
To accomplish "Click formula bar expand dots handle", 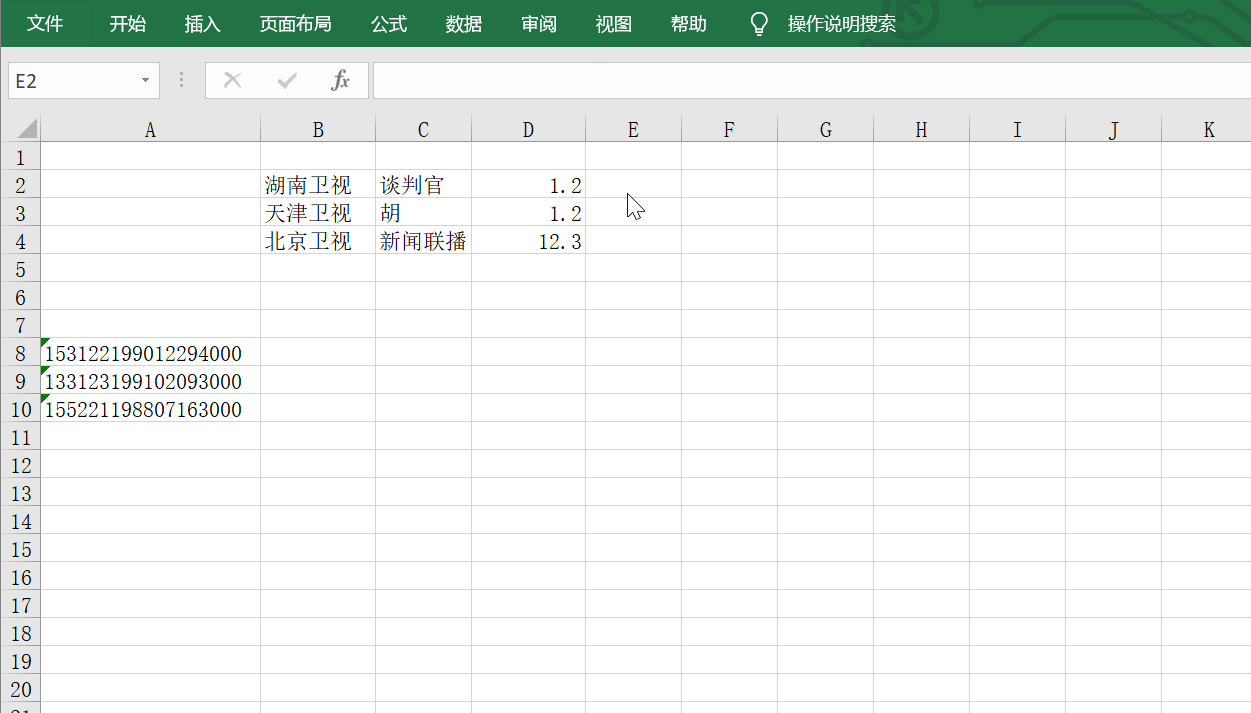I will 181,80.
